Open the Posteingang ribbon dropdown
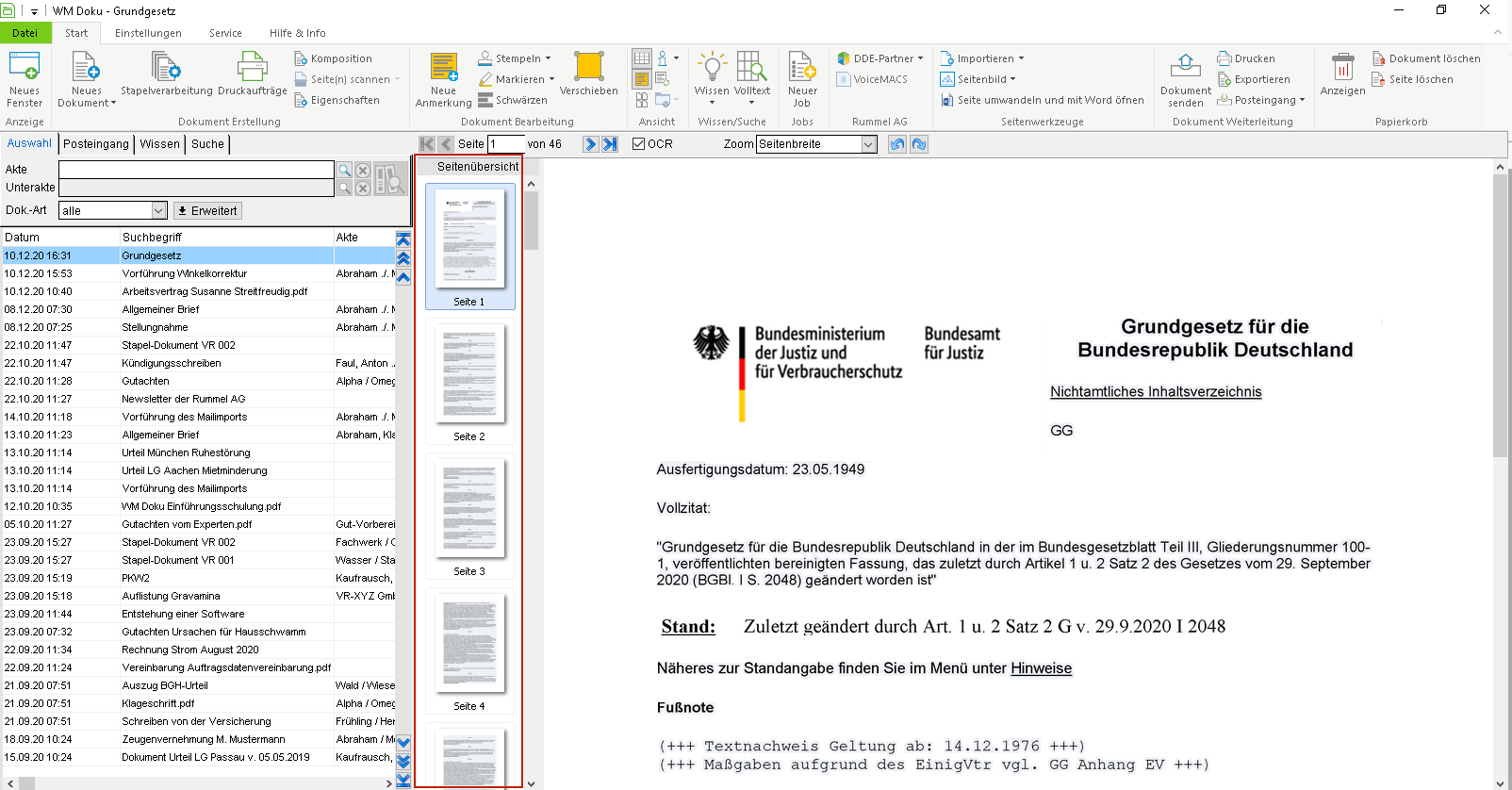The width and height of the screenshot is (1512, 790). point(1261,100)
